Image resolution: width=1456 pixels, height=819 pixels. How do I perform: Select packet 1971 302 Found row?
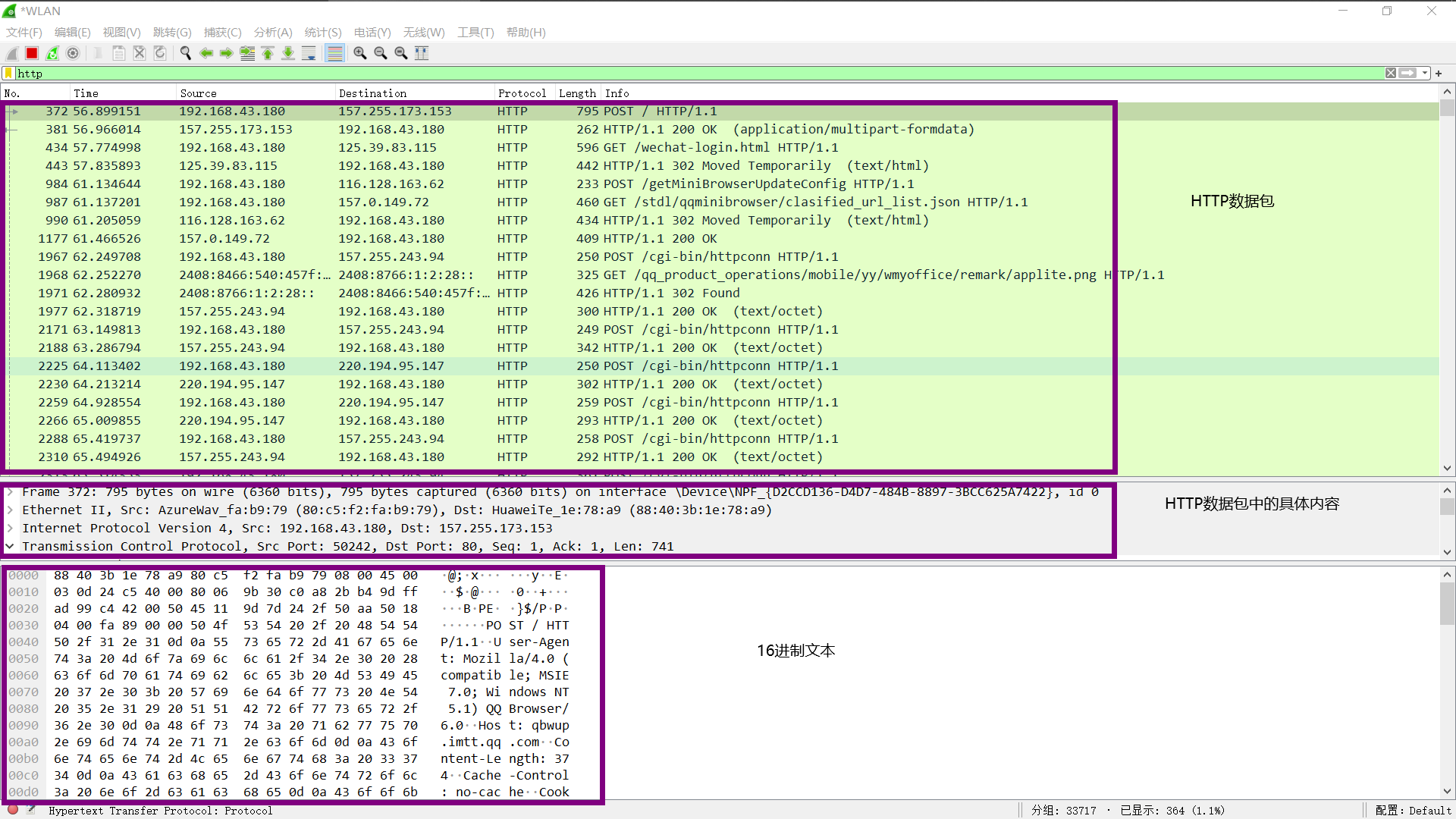point(720,293)
